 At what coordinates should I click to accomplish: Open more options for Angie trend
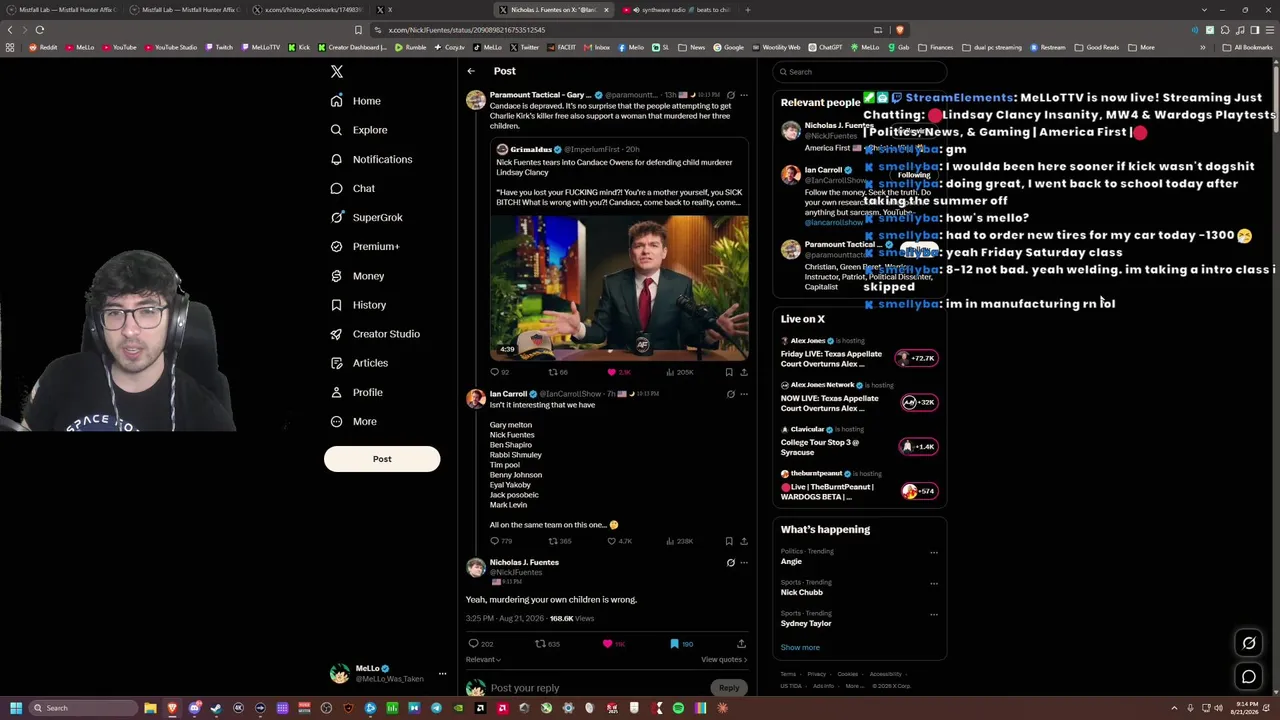click(934, 552)
